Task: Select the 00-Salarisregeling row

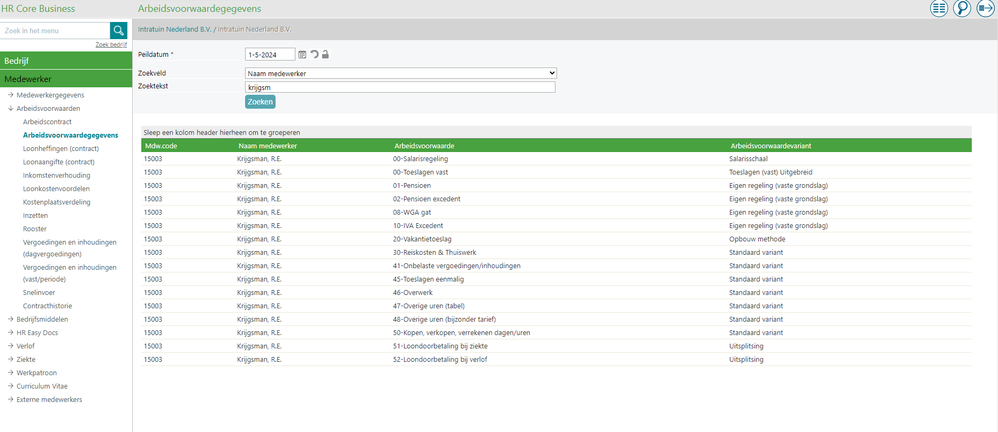Action: tap(556, 158)
